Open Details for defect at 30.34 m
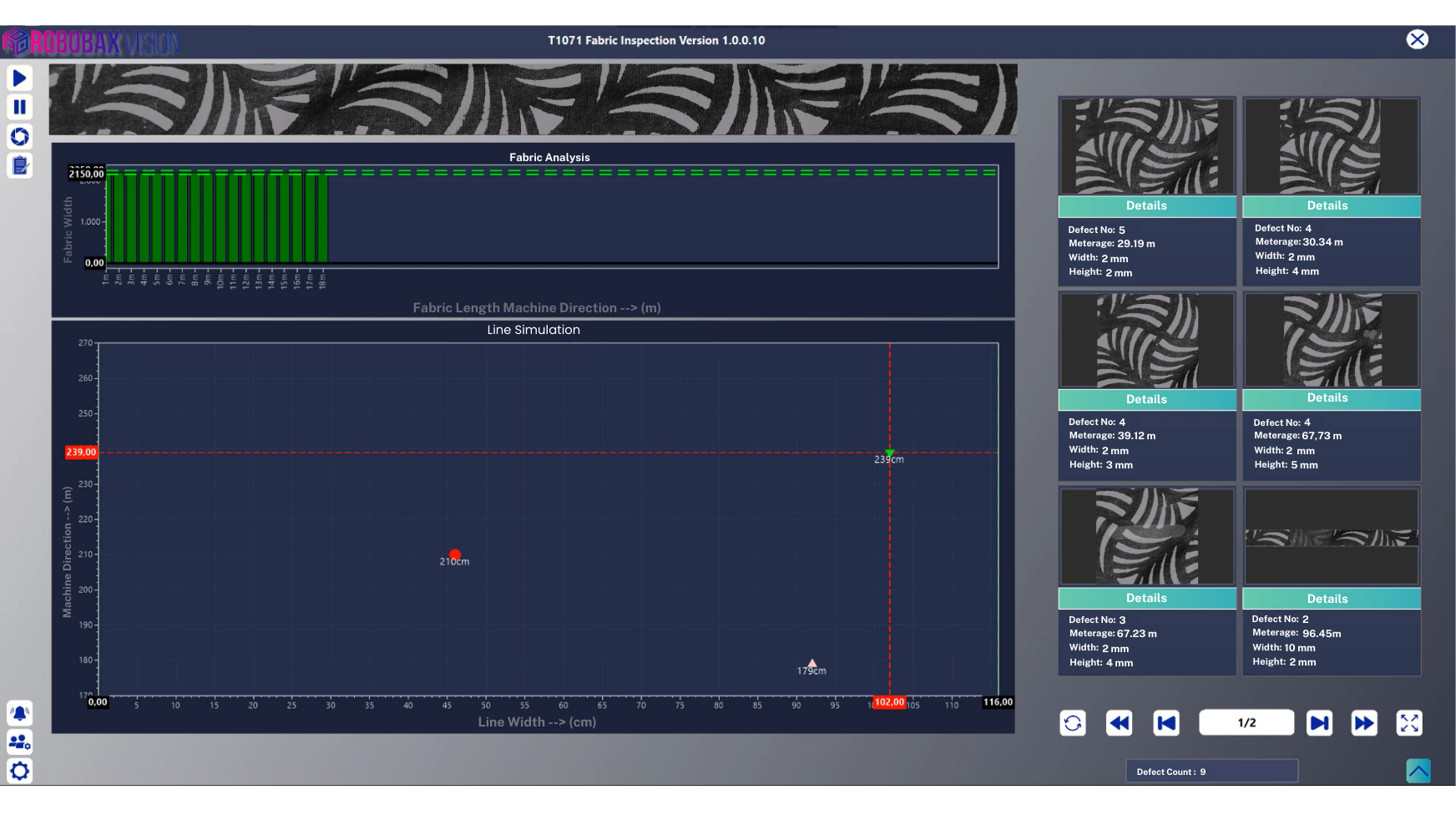Image resolution: width=1456 pixels, height=815 pixels. tap(1332, 206)
